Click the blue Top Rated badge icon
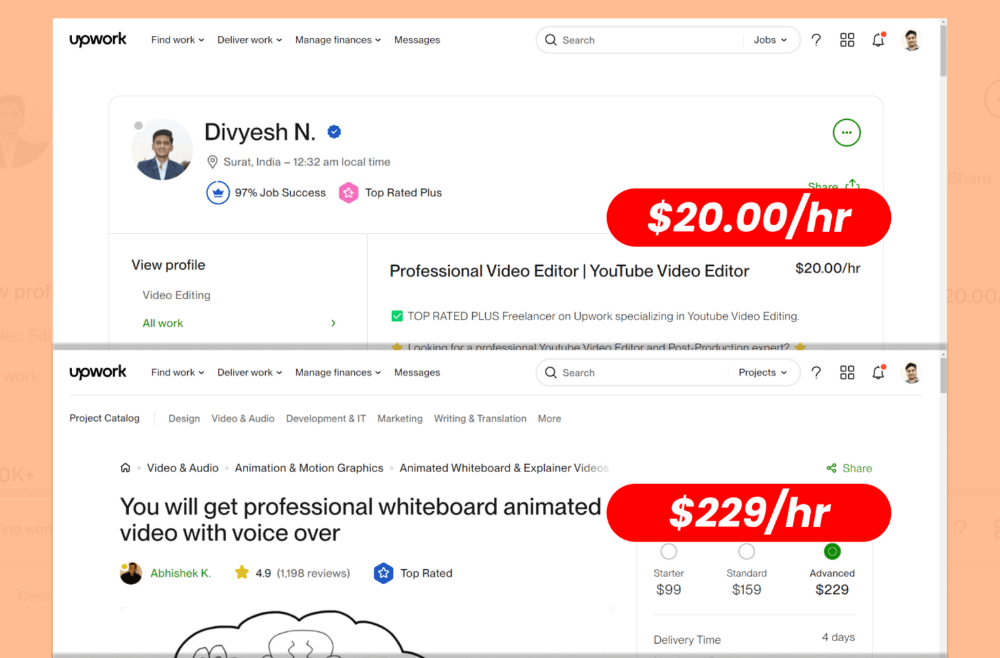This screenshot has width=1000, height=658. pos(383,573)
